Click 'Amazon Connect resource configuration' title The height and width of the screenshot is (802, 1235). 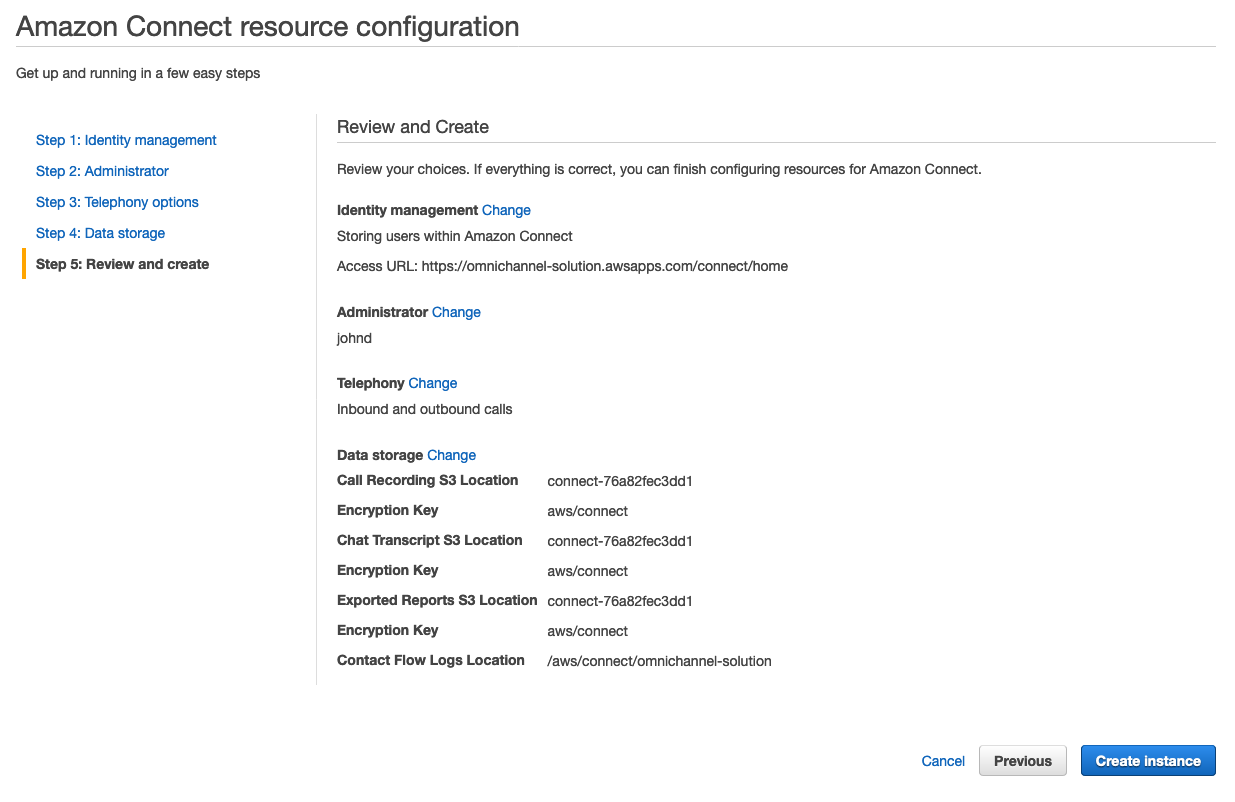click(x=268, y=27)
